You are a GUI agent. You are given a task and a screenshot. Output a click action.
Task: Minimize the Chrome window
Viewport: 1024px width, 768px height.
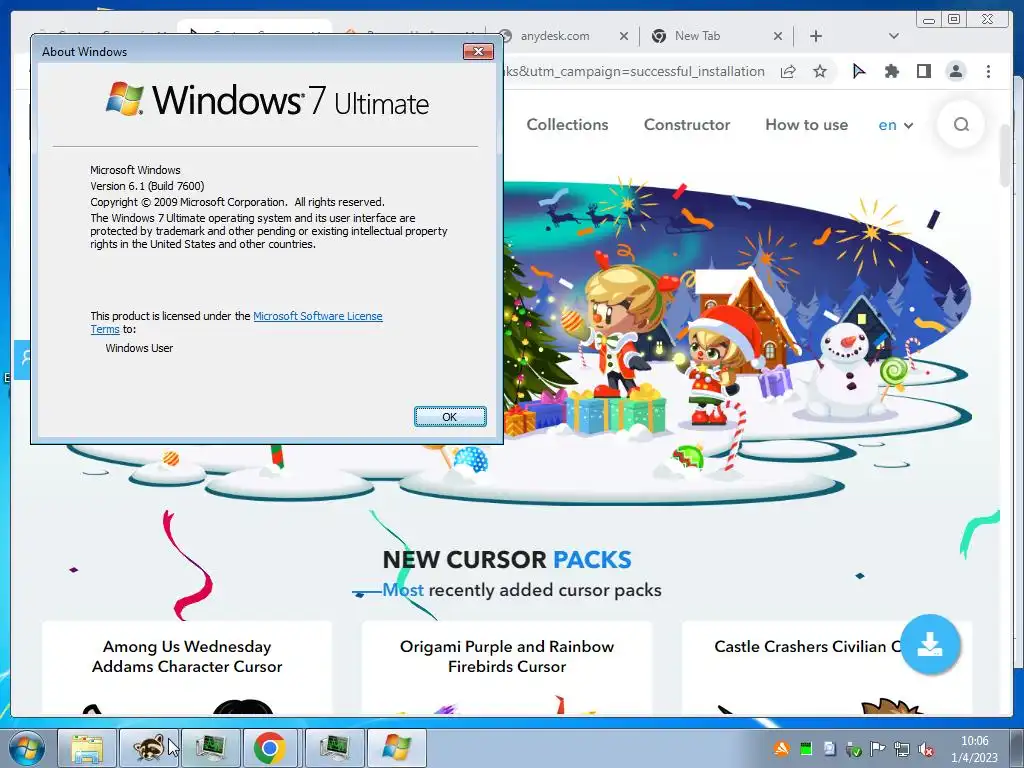(x=928, y=20)
